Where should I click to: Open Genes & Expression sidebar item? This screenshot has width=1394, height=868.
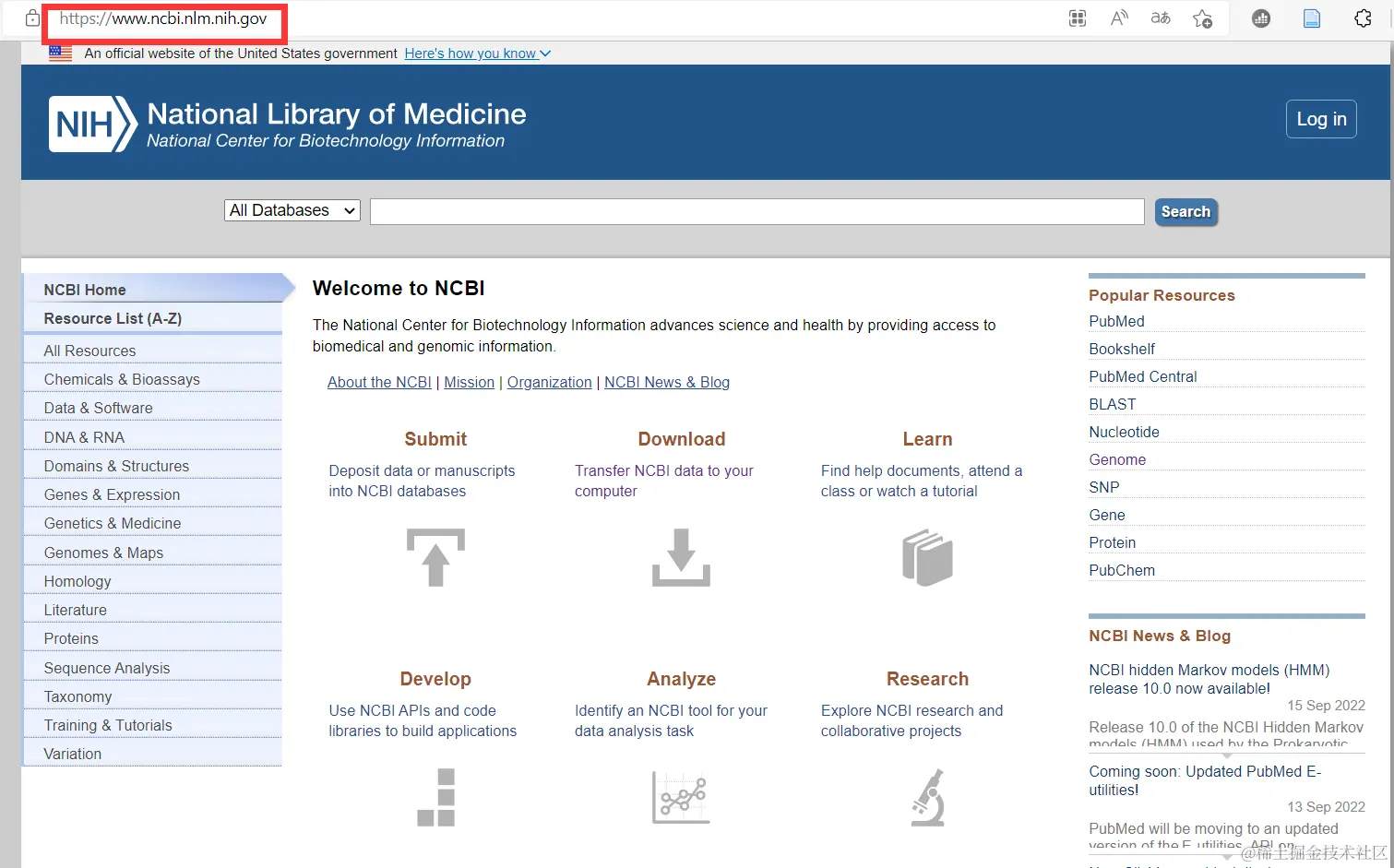pyautogui.click(x=152, y=494)
